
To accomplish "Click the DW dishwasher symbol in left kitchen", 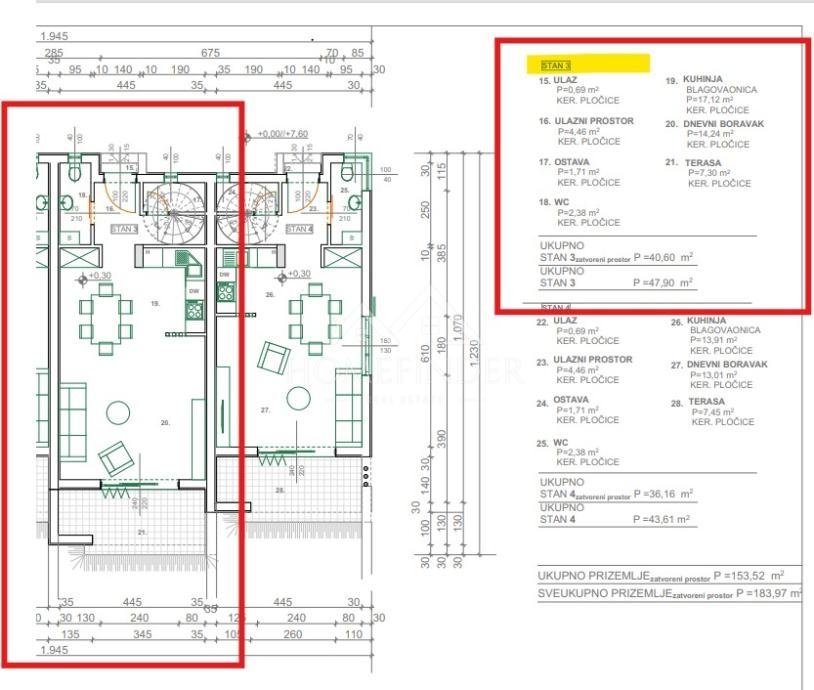I will (x=194, y=291).
